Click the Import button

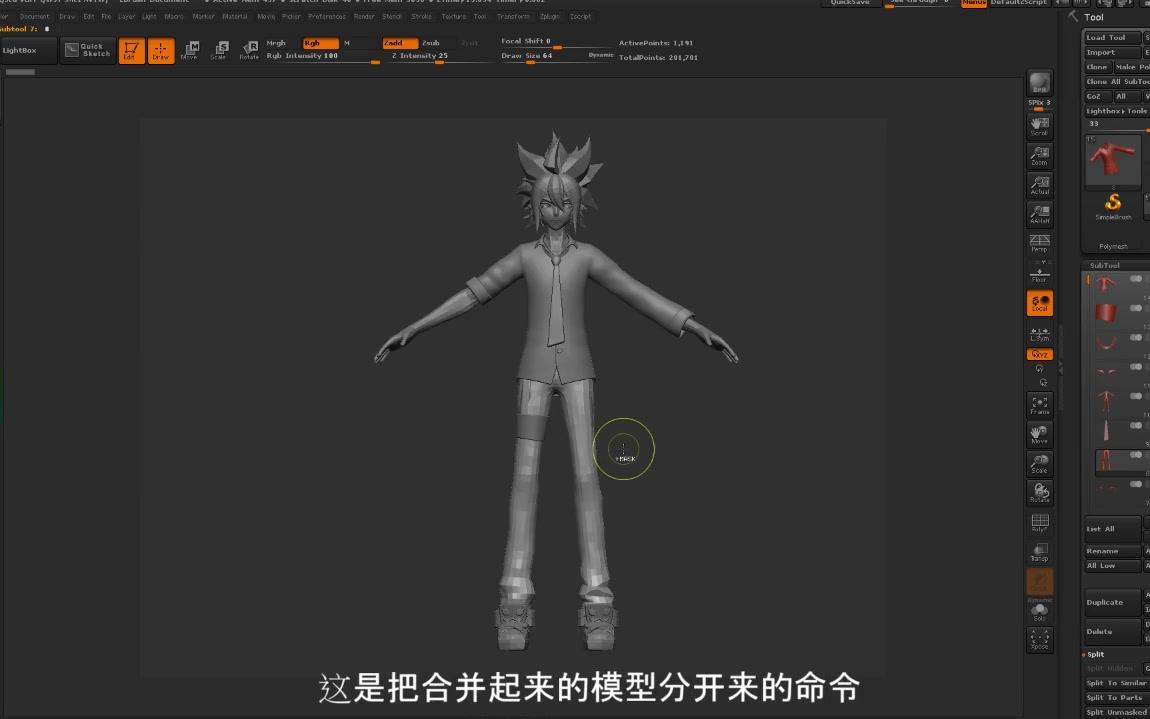pyautogui.click(x=1113, y=52)
